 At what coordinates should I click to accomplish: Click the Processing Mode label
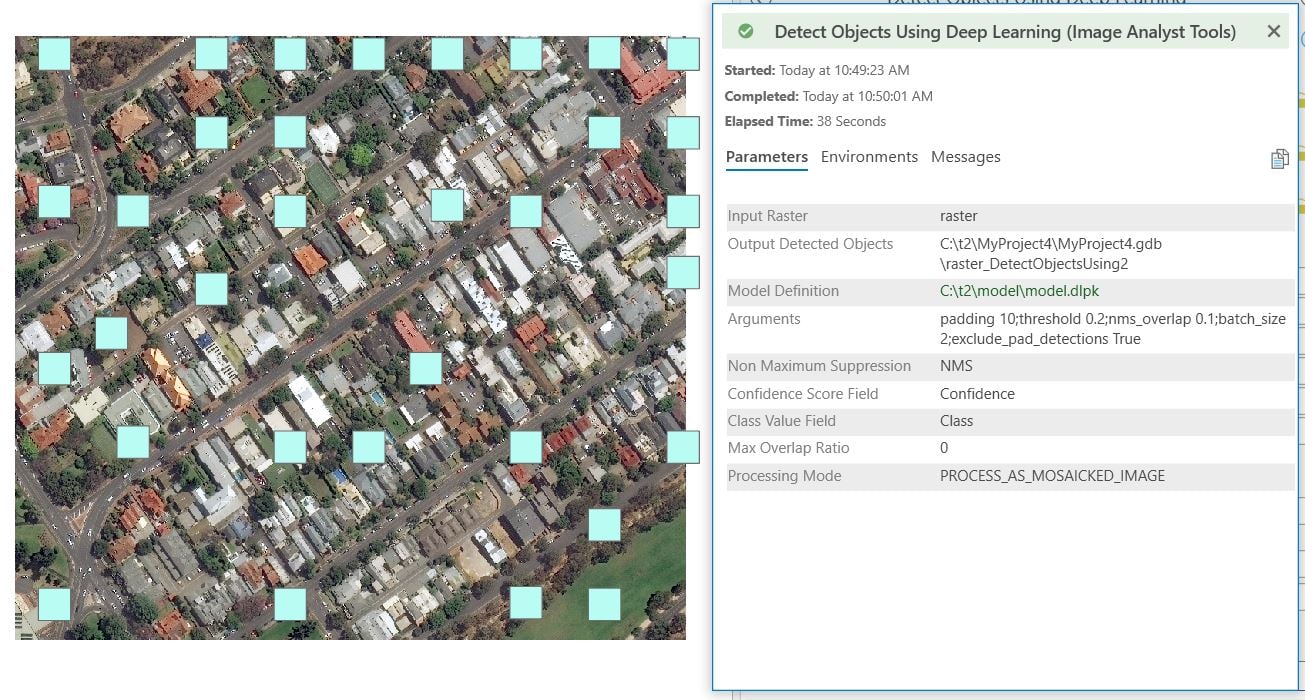pyautogui.click(x=785, y=476)
